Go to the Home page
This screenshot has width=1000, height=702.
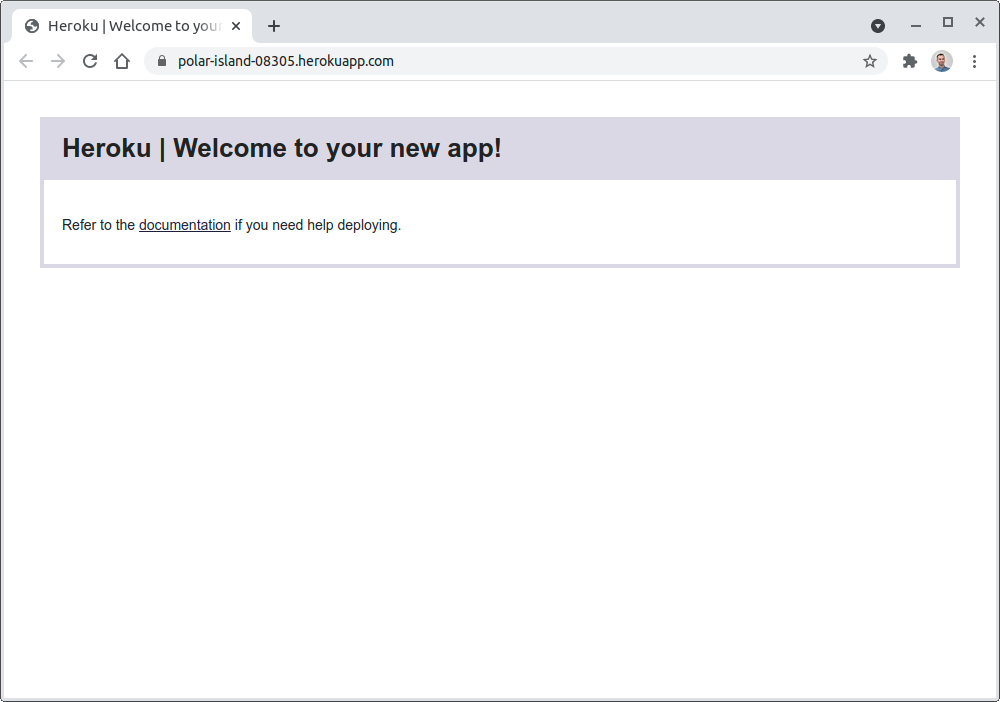point(122,61)
